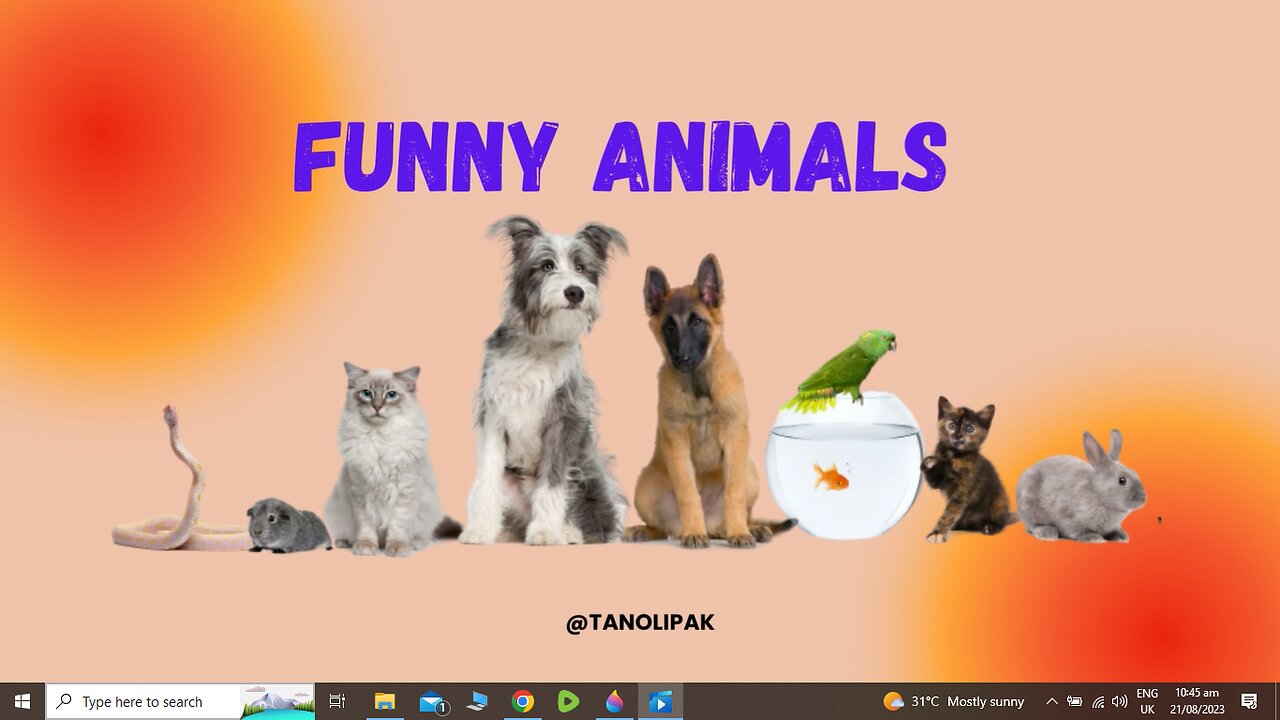Open the Mail app with one notification
1280x720 pixels.
[x=432, y=702]
